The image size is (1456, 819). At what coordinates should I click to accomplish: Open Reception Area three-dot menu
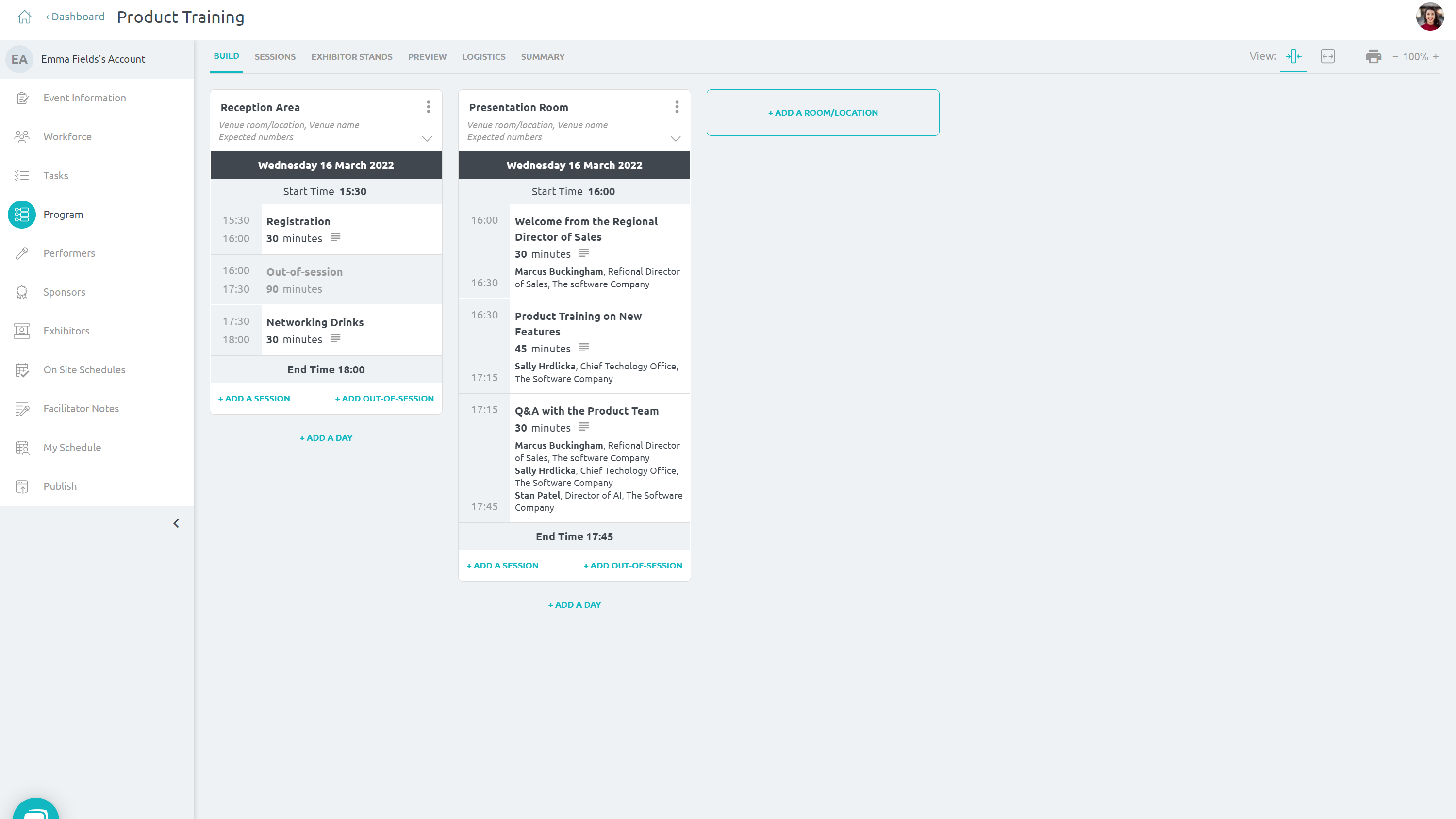tap(429, 107)
